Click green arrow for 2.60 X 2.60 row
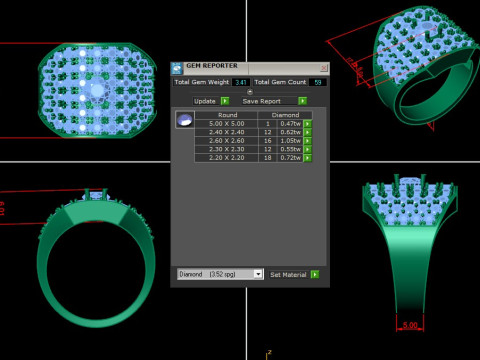This screenshot has height=360, width=480. click(x=307, y=141)
